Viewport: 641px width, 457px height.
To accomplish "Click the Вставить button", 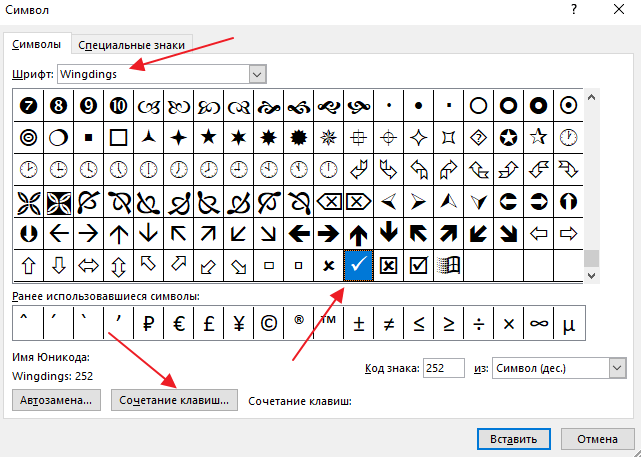I will (513, 439).
